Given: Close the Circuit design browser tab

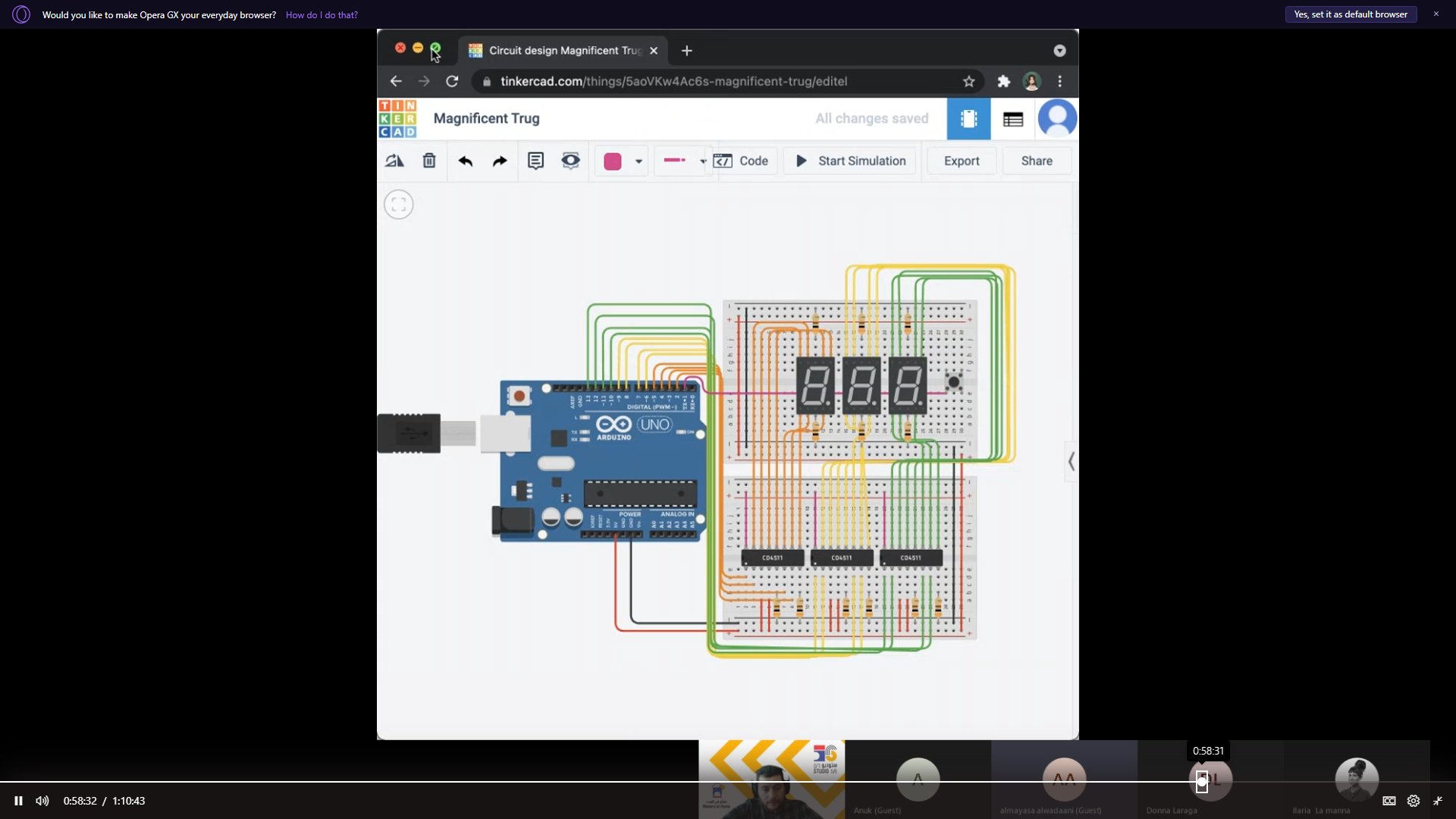Looking at the screenshot, I should (x=654, y=51).
